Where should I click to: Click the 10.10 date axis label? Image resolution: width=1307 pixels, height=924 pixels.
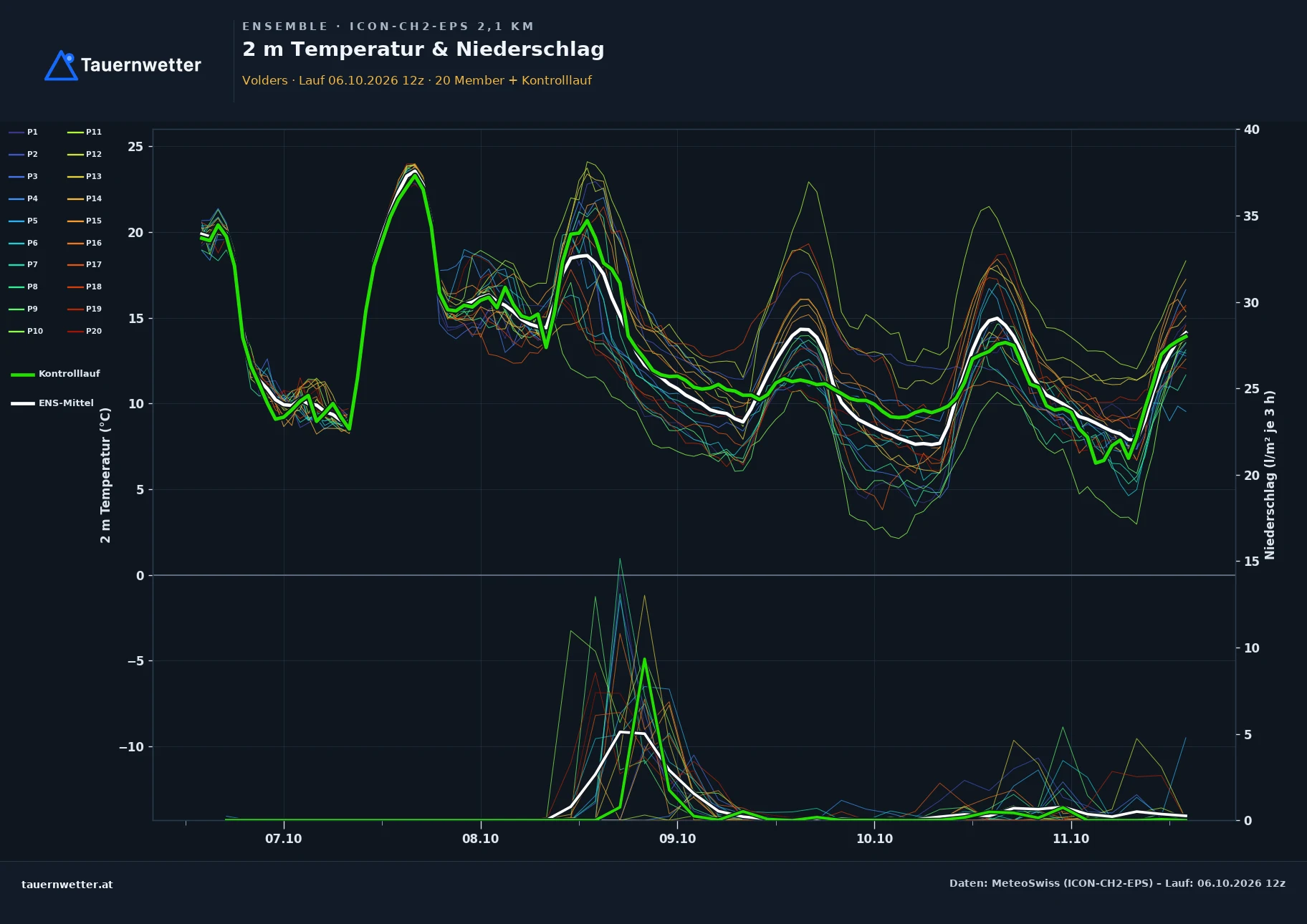tap(875, 839)
